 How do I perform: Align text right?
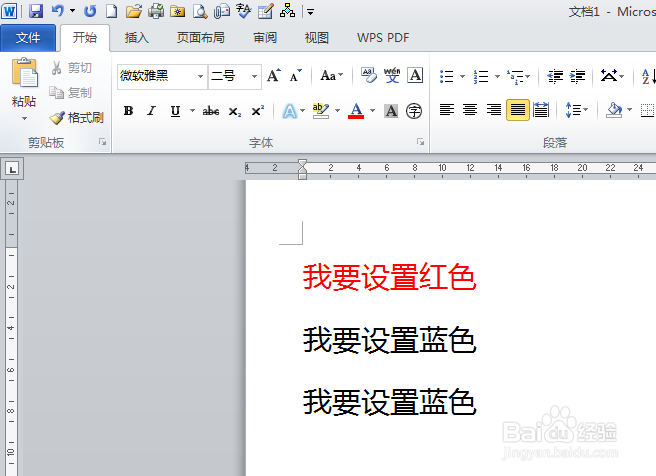pos(494,110)
